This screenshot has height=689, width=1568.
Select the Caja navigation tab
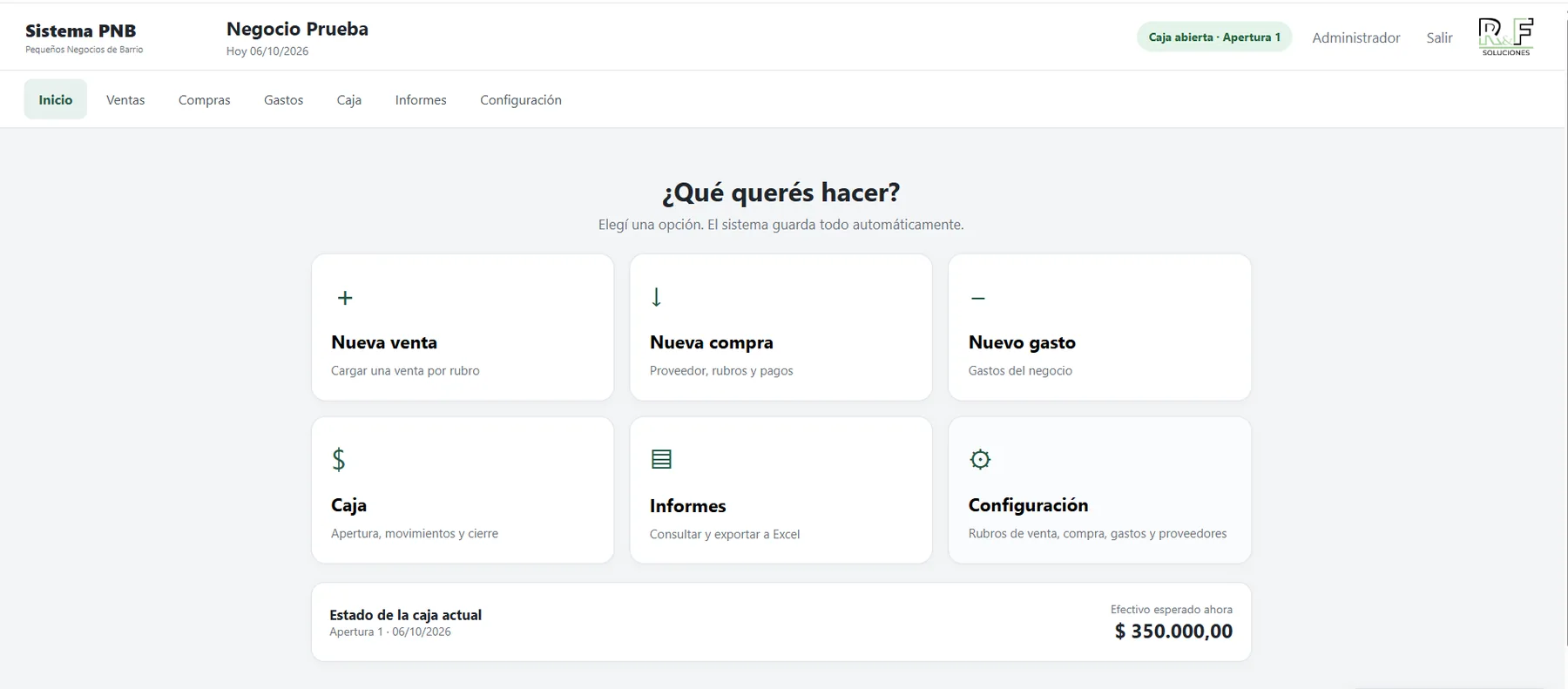pos(349,99)
